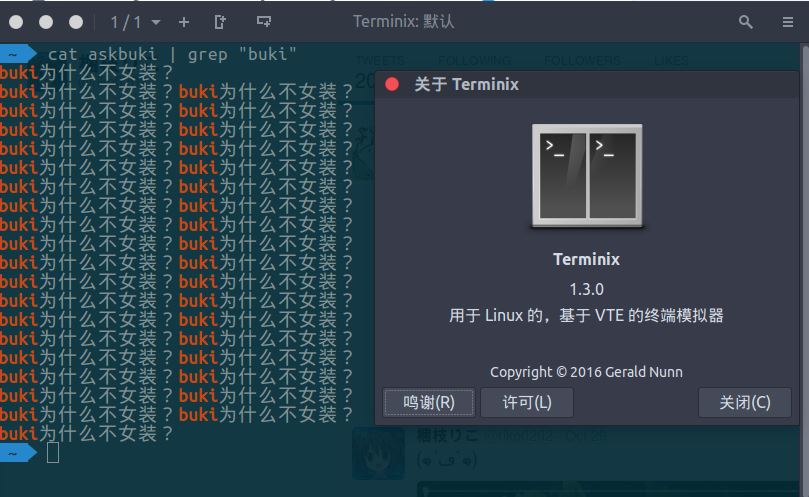The height and width of the screenshot is (497, 809).
Task: Click the Terminix: 默认 window title
Action: point(403,22)
